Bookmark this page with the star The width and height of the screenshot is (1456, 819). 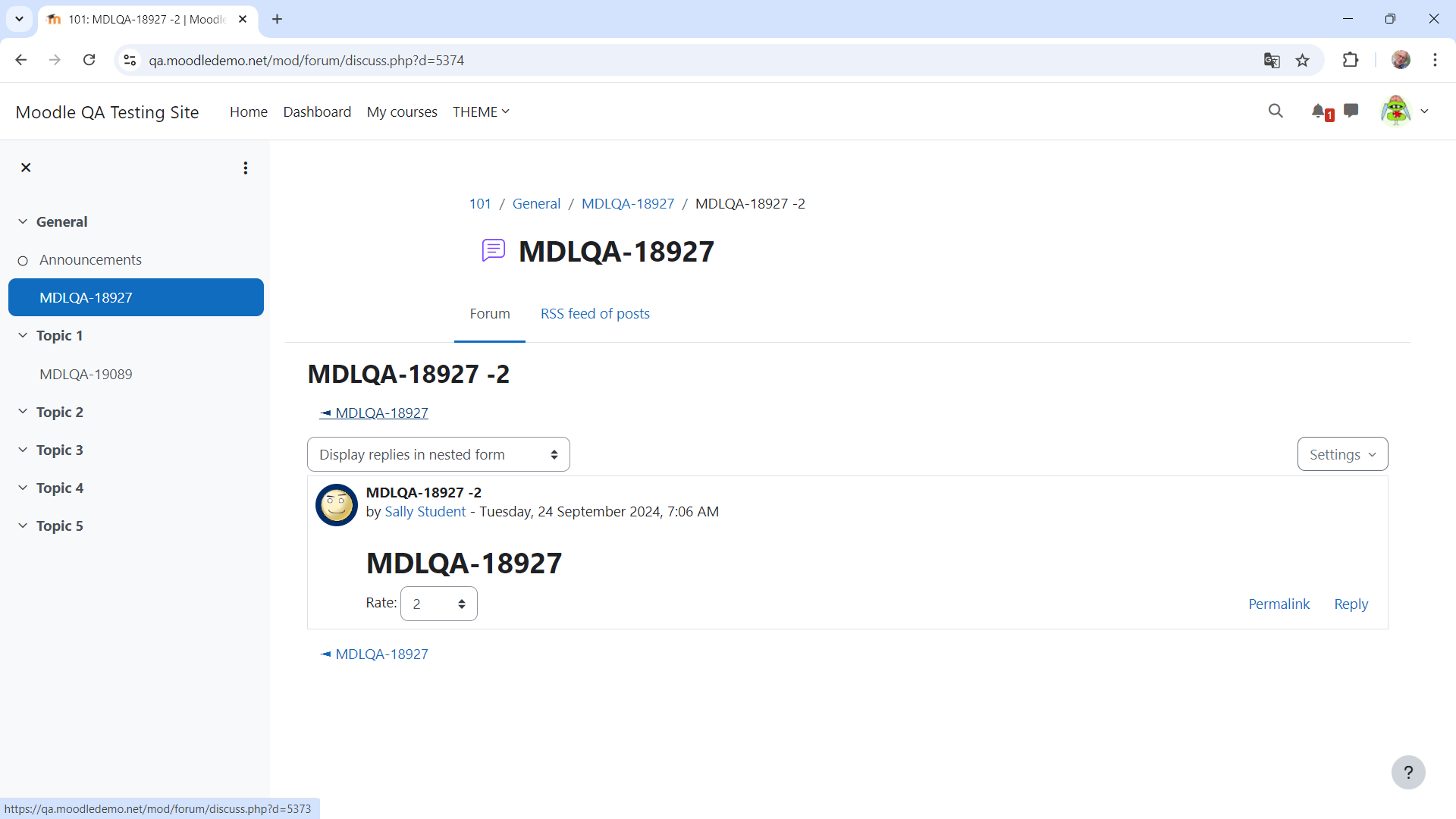(1303, 60)
